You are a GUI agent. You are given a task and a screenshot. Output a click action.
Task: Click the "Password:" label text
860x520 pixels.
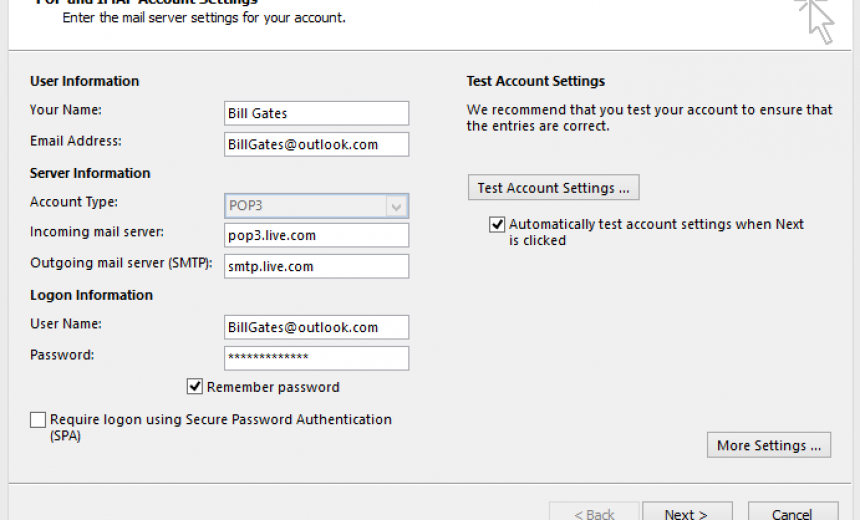[x=62, y=355]
